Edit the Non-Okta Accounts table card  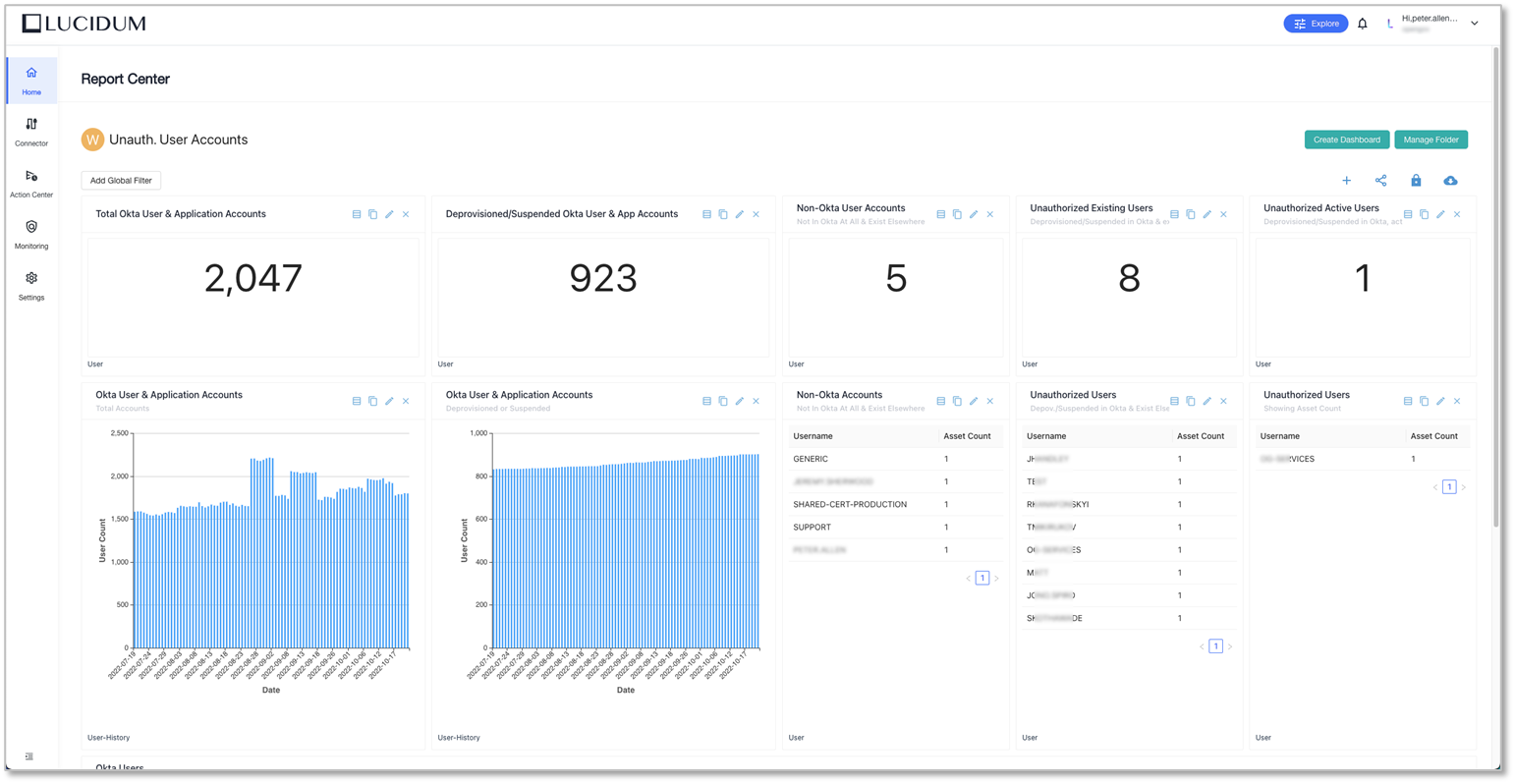(974, 401)
